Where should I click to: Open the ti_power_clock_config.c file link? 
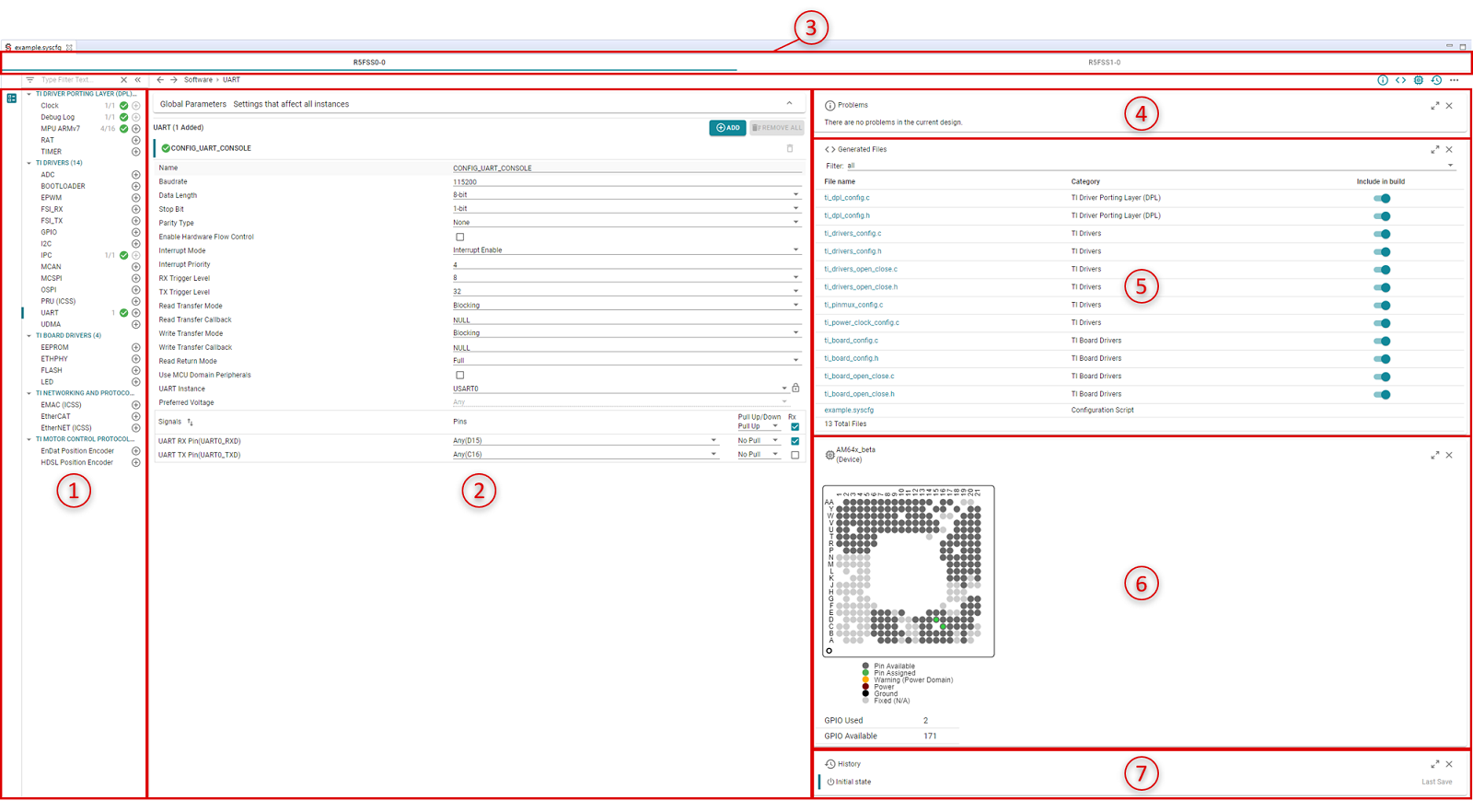[862, 323]
